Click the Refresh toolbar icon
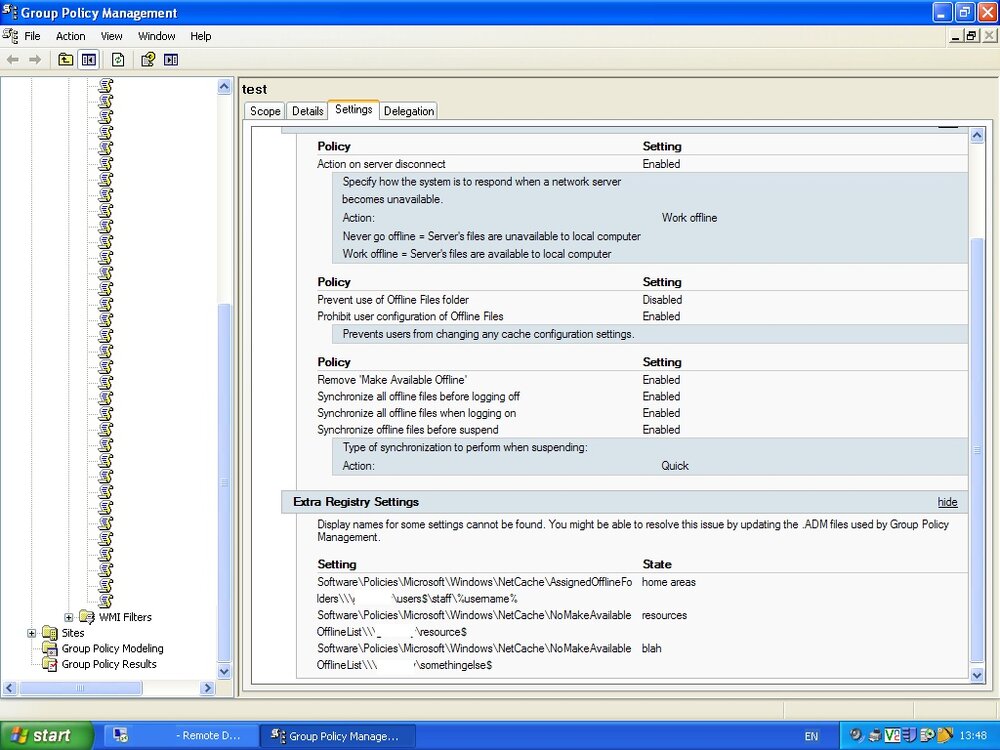Screen dimensions: 1000x750 (118, 60)
